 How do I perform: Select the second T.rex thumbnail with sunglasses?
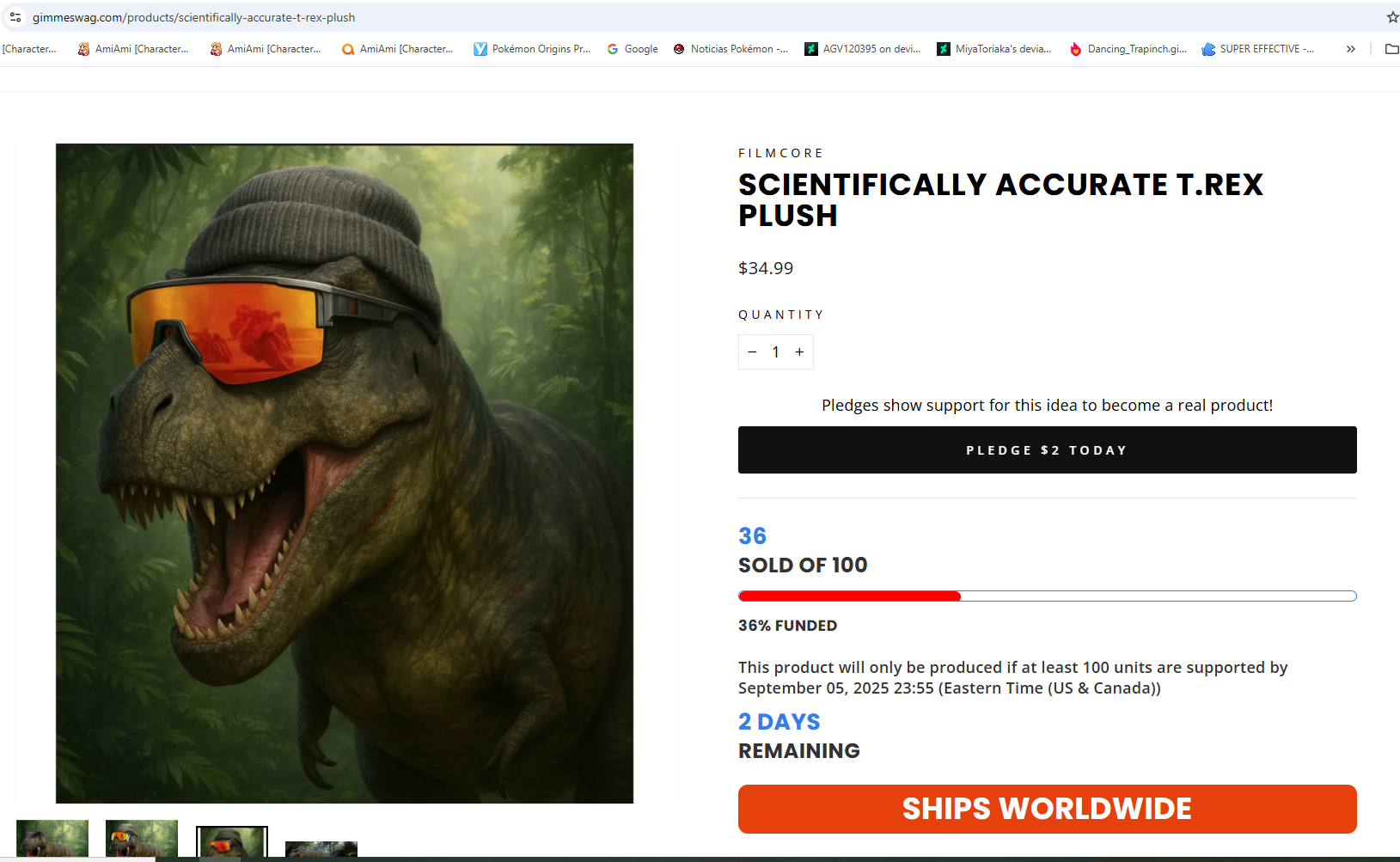click(142, 839)
